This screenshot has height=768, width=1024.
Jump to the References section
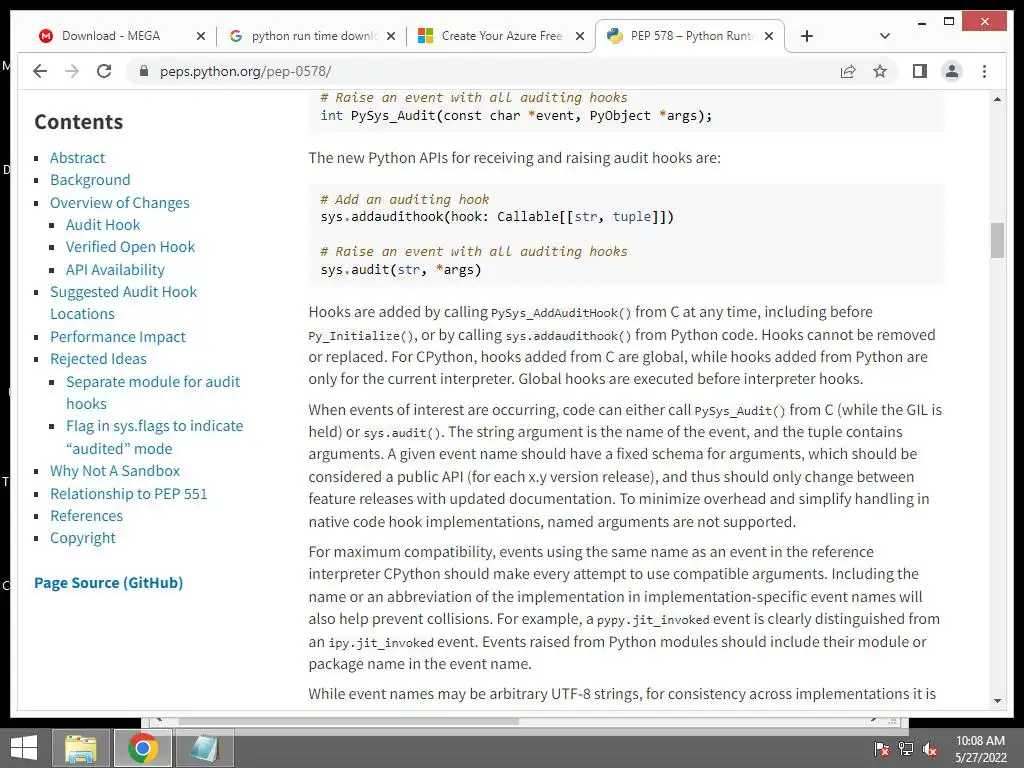(86, 516)
